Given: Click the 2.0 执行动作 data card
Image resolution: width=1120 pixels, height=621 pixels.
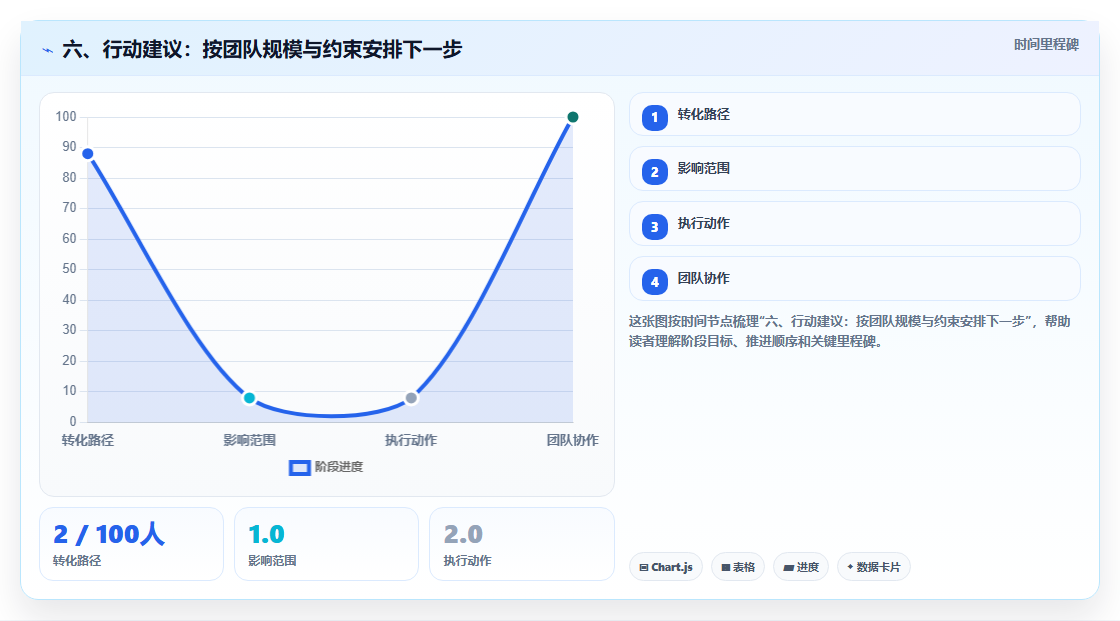Looking at the screenshot, I should [521, 544].
